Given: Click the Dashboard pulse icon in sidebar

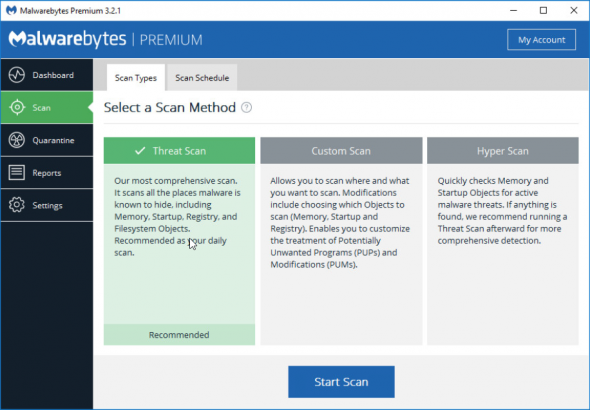Looking at the screenshot, I should coord(17,75).
